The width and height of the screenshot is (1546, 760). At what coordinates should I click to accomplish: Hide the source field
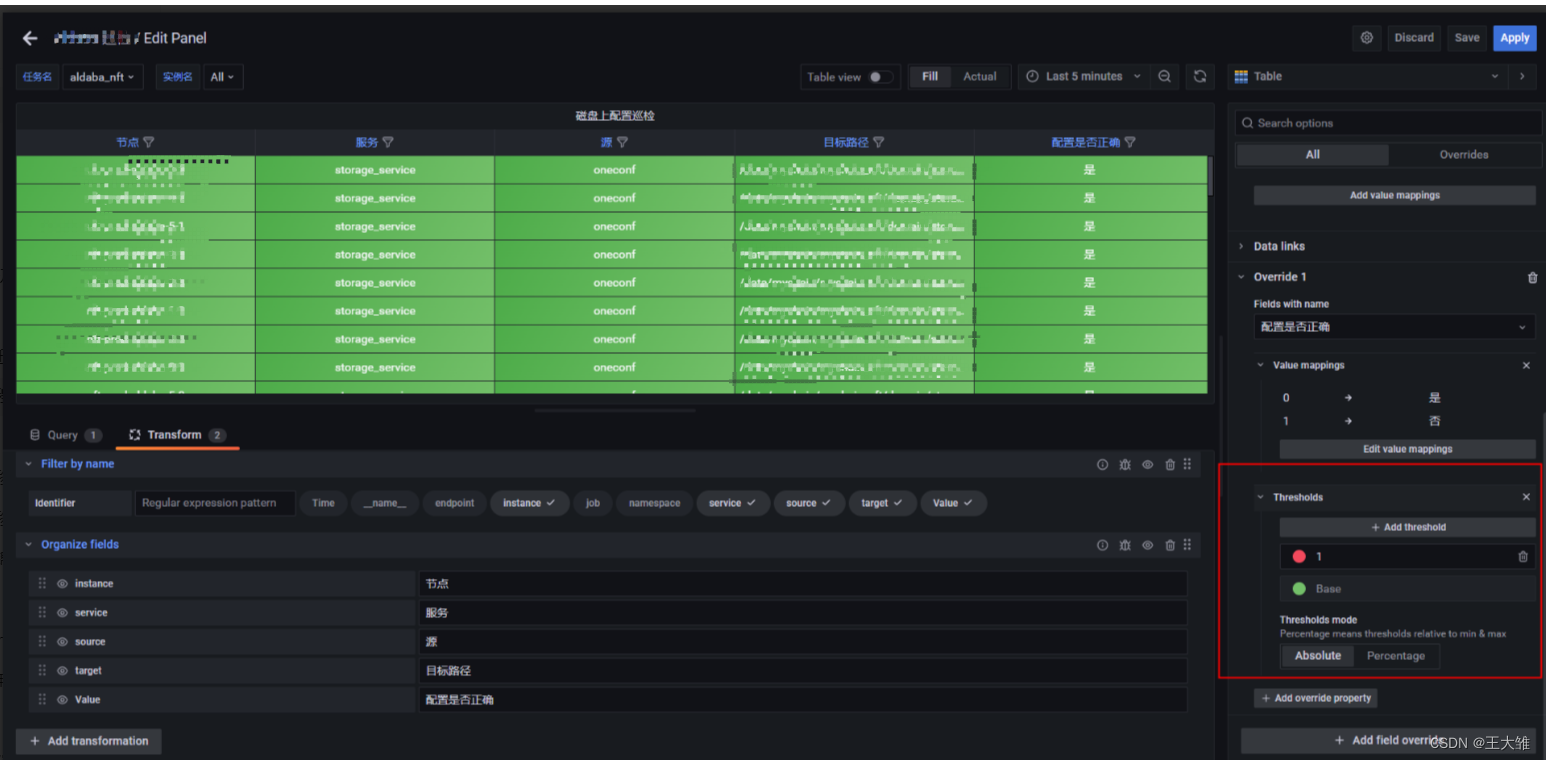pyautogui.click(x=62, y=642)
